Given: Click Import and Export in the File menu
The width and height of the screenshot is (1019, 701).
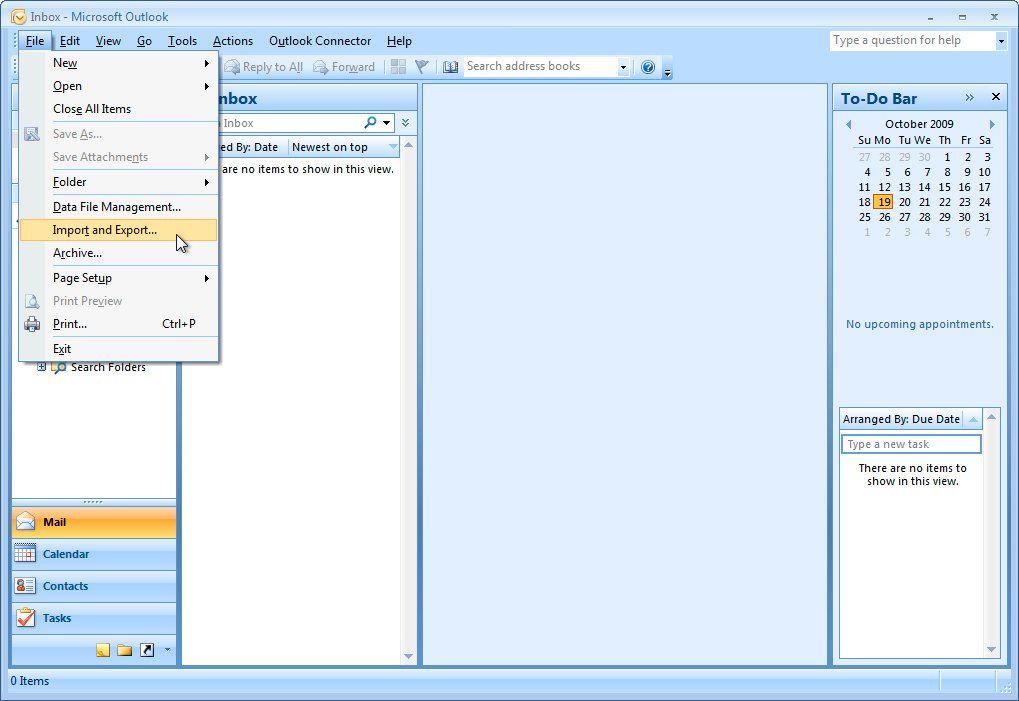Looking at the screenshot, I should point(118,230).
